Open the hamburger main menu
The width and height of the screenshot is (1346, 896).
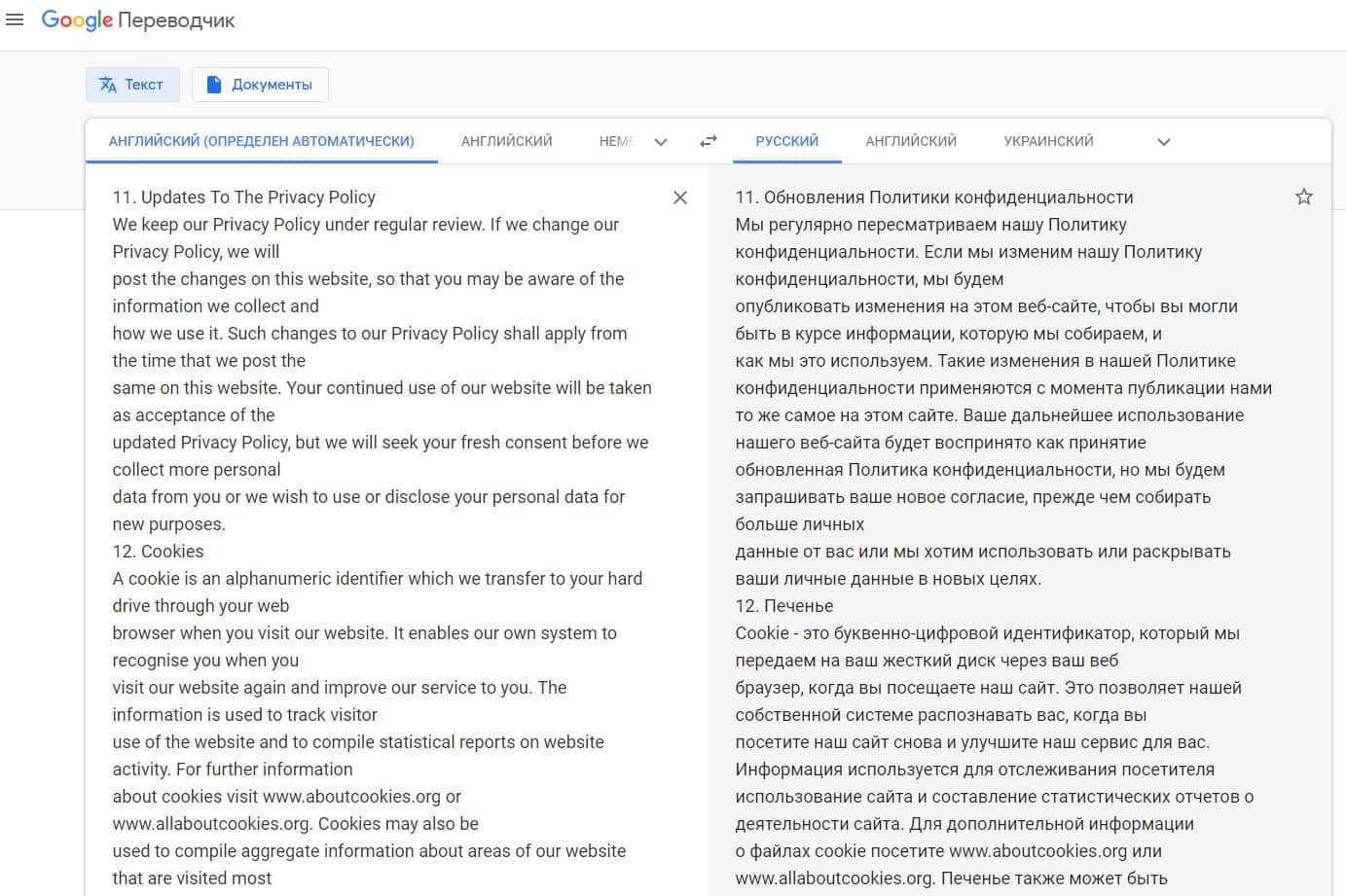(15, 19)
